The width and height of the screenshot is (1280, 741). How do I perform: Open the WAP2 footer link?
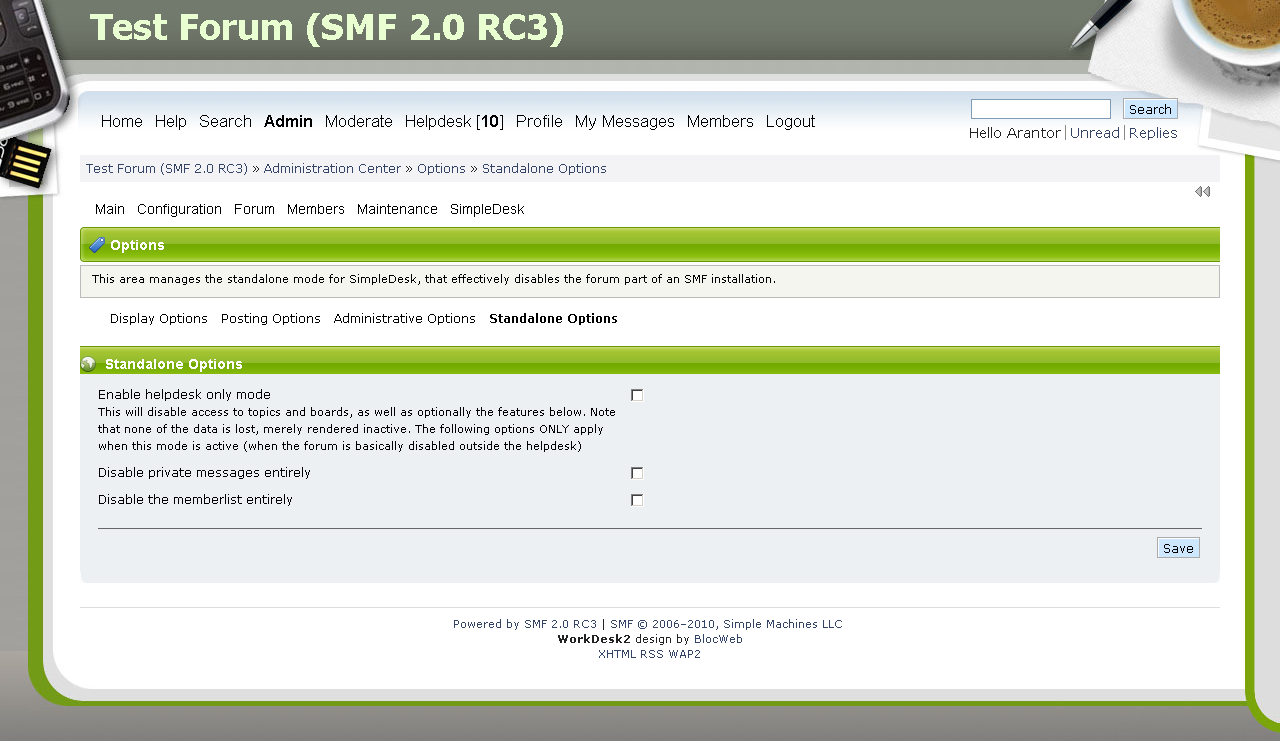point(685,654)
